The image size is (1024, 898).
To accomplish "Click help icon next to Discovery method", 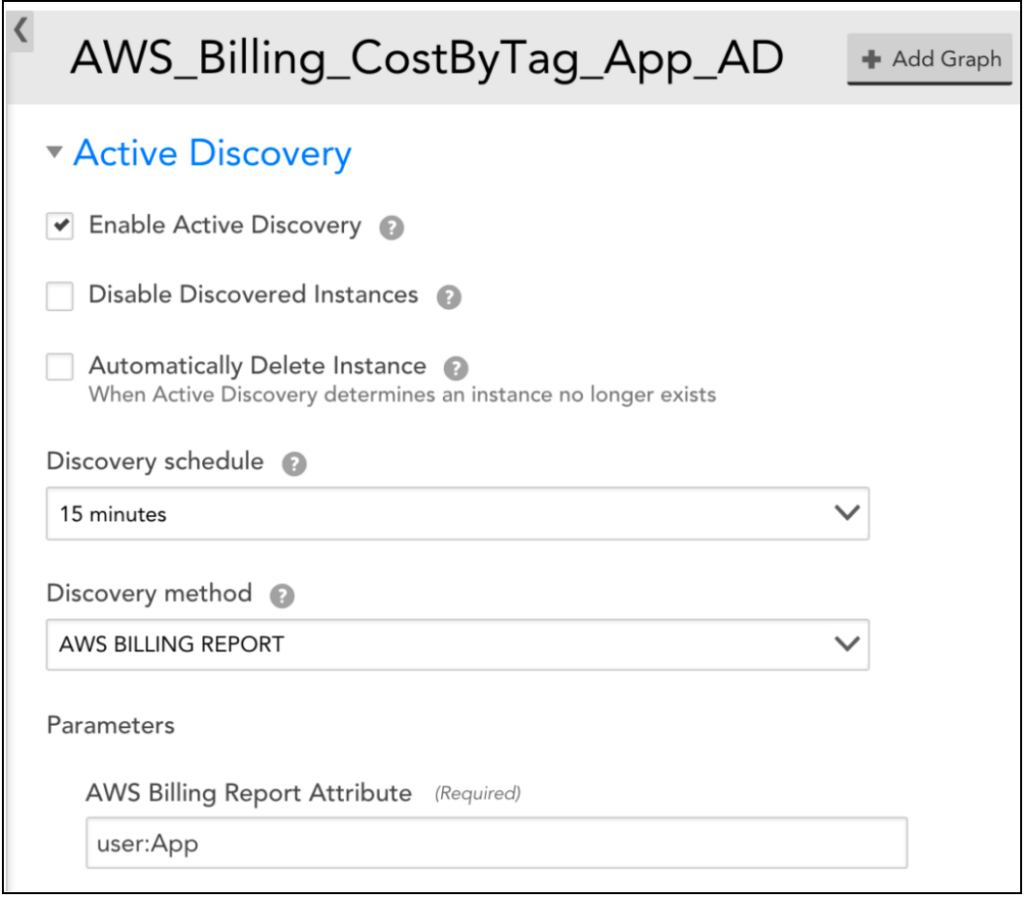I will click(282, 596).
